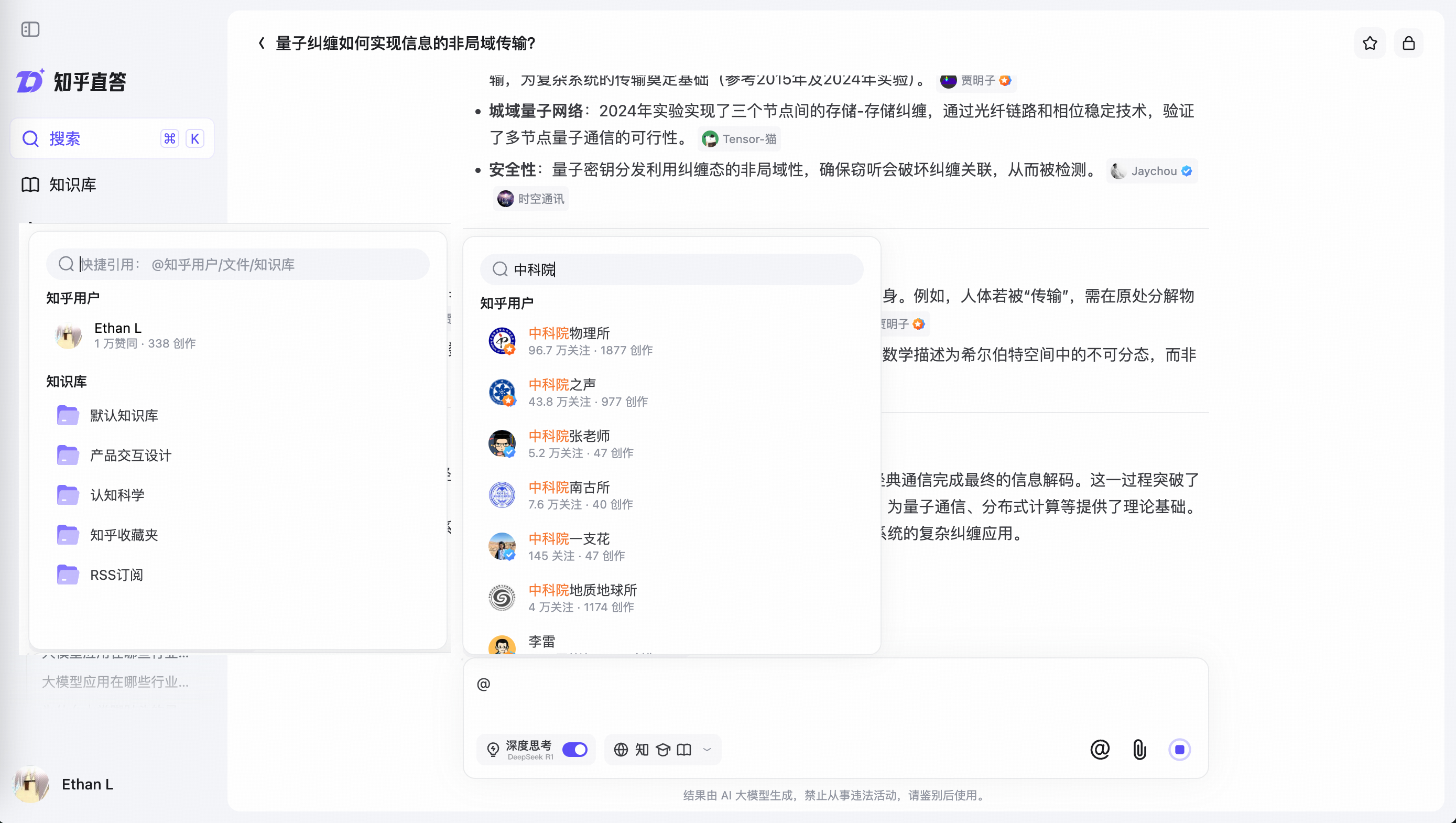
Task: Click the Jaychou citation chip
Action: pos(1151,171)
